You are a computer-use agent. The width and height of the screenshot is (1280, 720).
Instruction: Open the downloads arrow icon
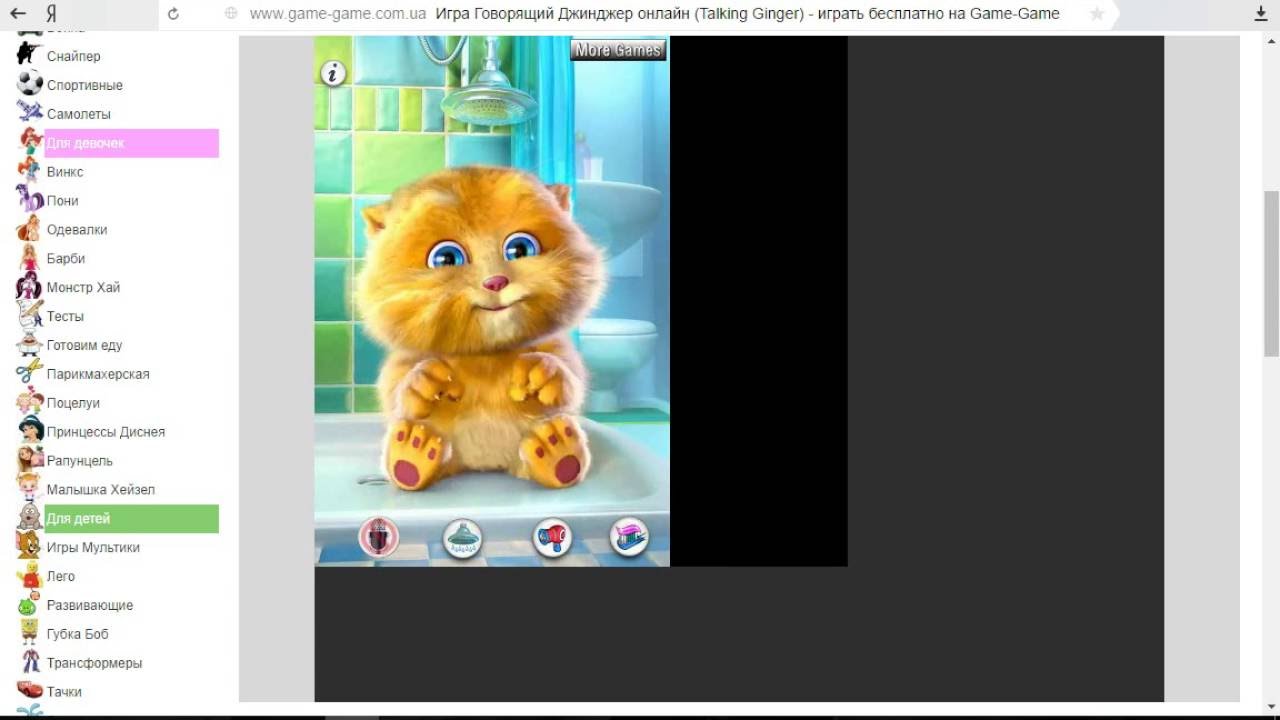pyautogui.click(x=1261, y=14)
